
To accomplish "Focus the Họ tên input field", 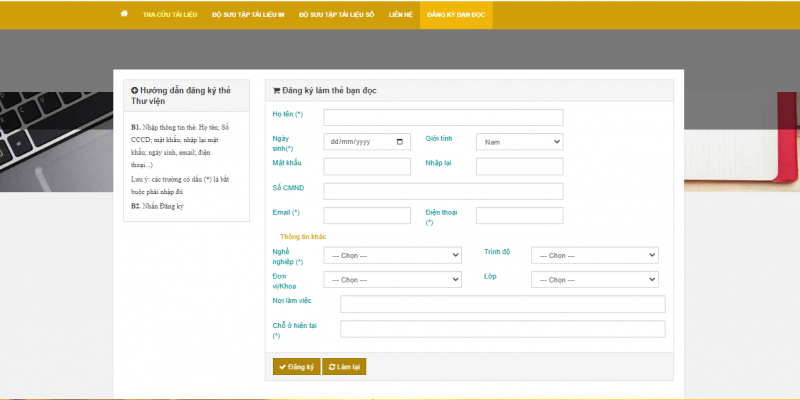I will pyautogui.click(x=443, y=117).
